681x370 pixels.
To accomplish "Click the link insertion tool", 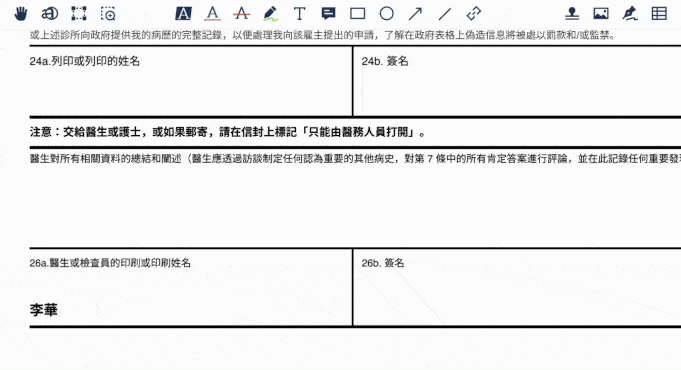I will (473, 14).
